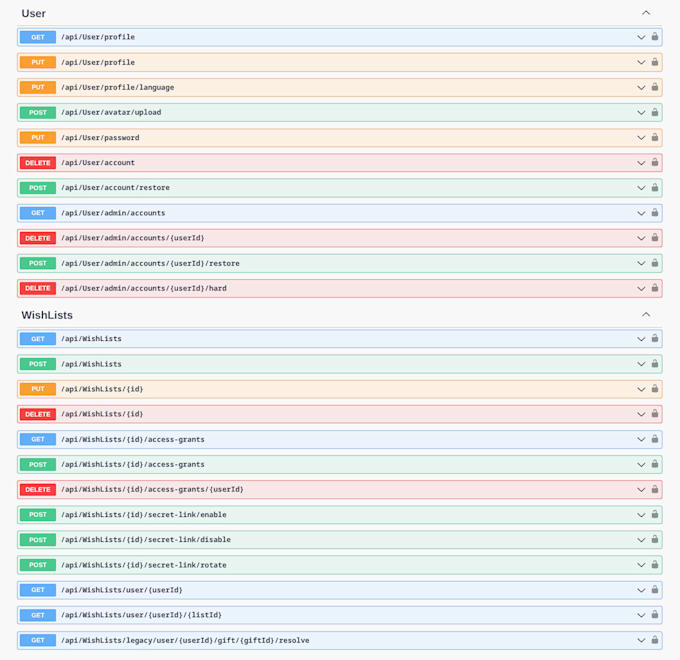Image resolution: width=680 pixels, height=660 pixels.
Task: Click lock on /api/WishLists/user/{userId}/{listId}
Action: 654,615
